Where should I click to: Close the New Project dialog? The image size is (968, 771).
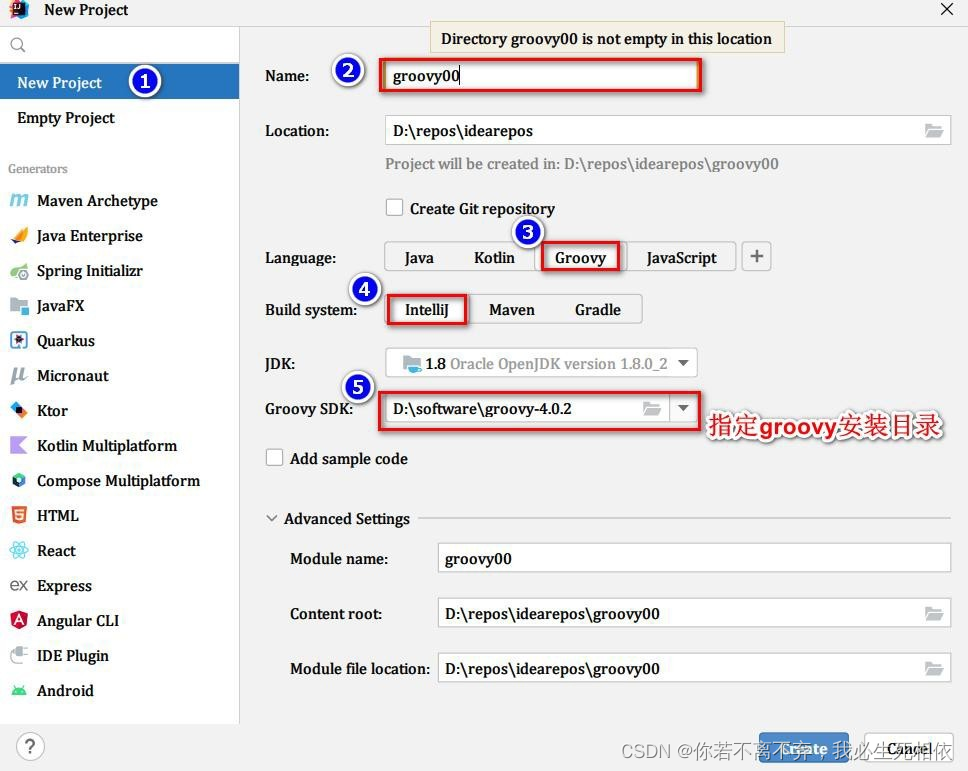tap(947, 9)
